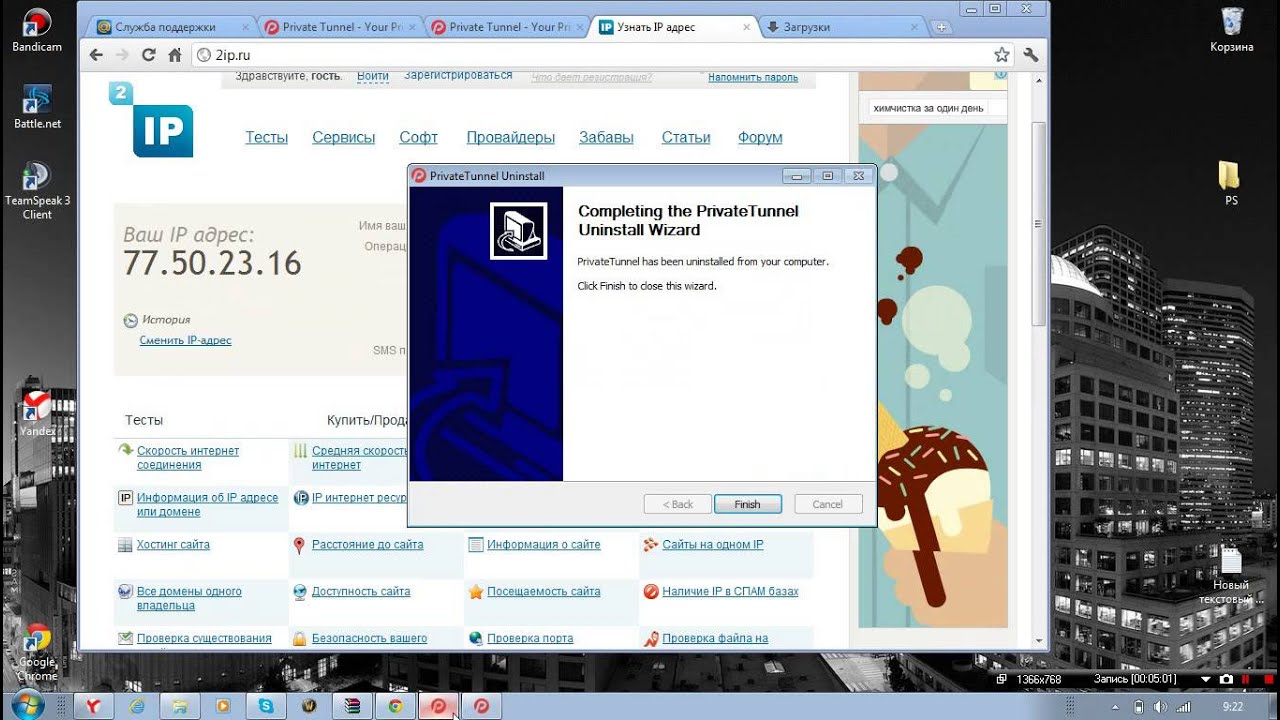
Task: Click the Напомнить пароль link
Action: tap(753, 77)
